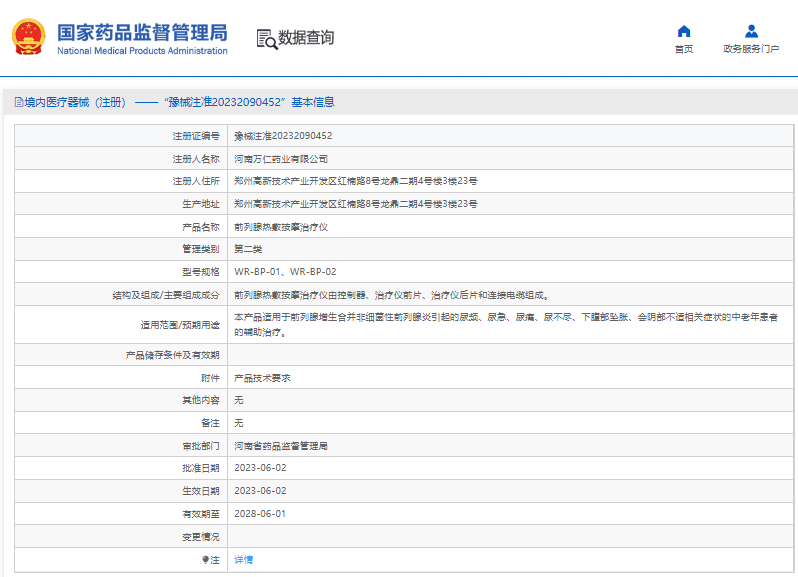Click the bullet icon beside 注
Screen dimensions: 798x577
206,560
